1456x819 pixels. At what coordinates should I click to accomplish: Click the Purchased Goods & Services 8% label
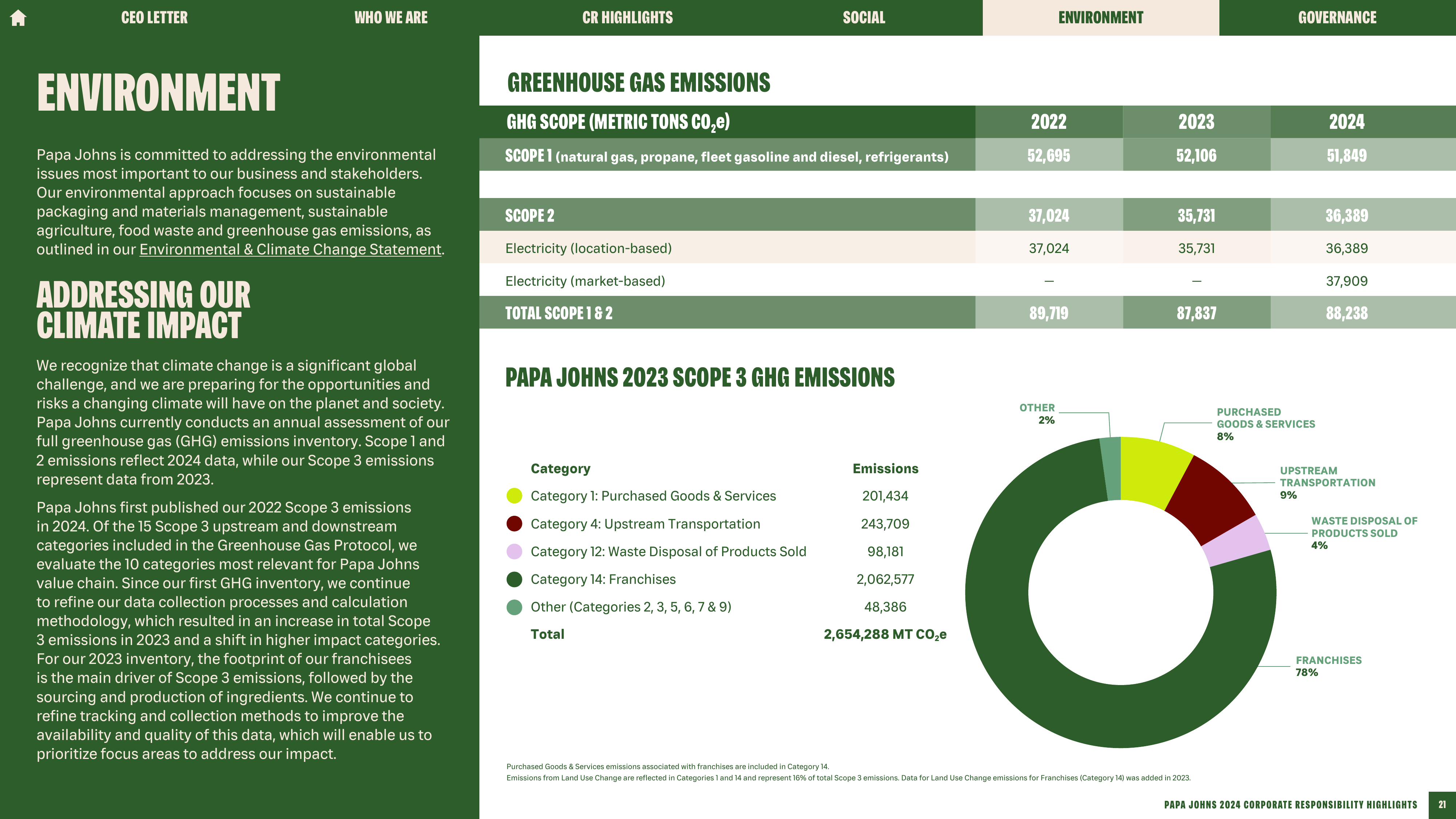click(x=1266, y=424)
